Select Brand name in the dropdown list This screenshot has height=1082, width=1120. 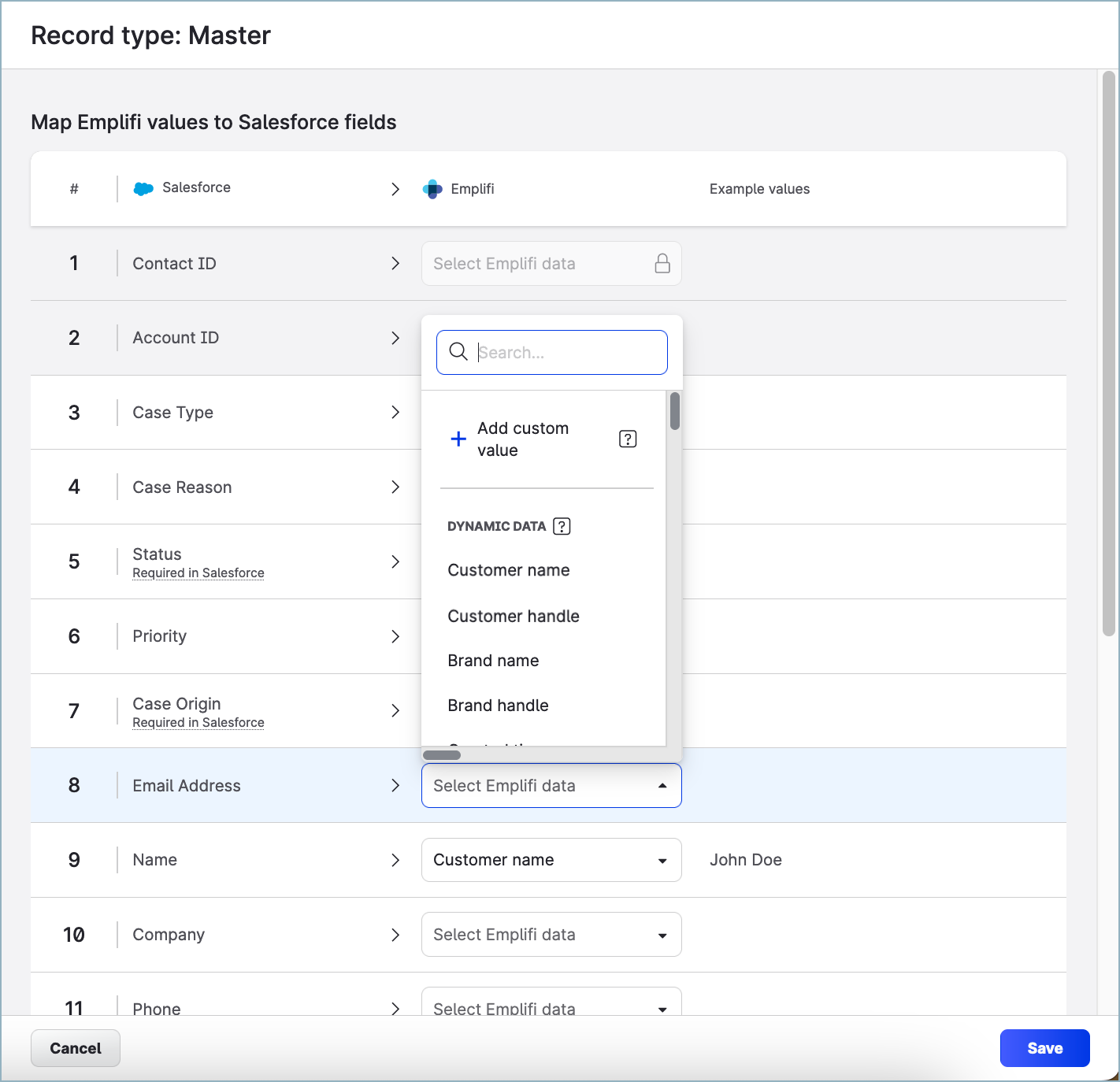[x=493, y=661]
